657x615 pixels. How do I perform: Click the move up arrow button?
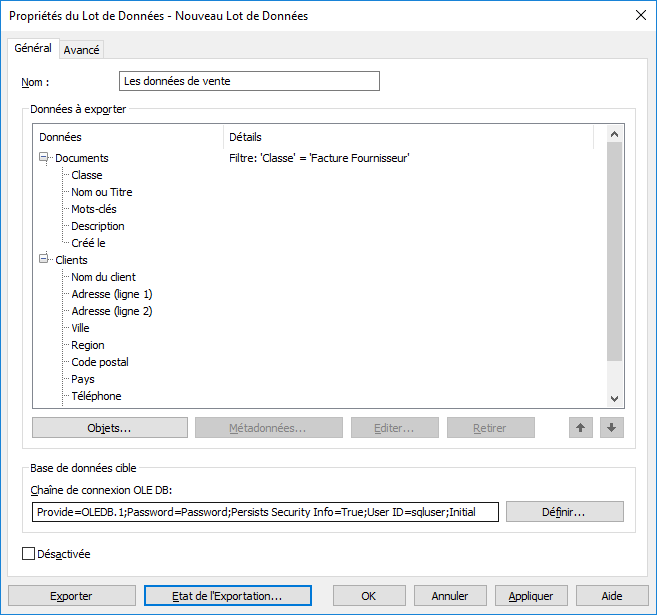click(x=580, y=428)
